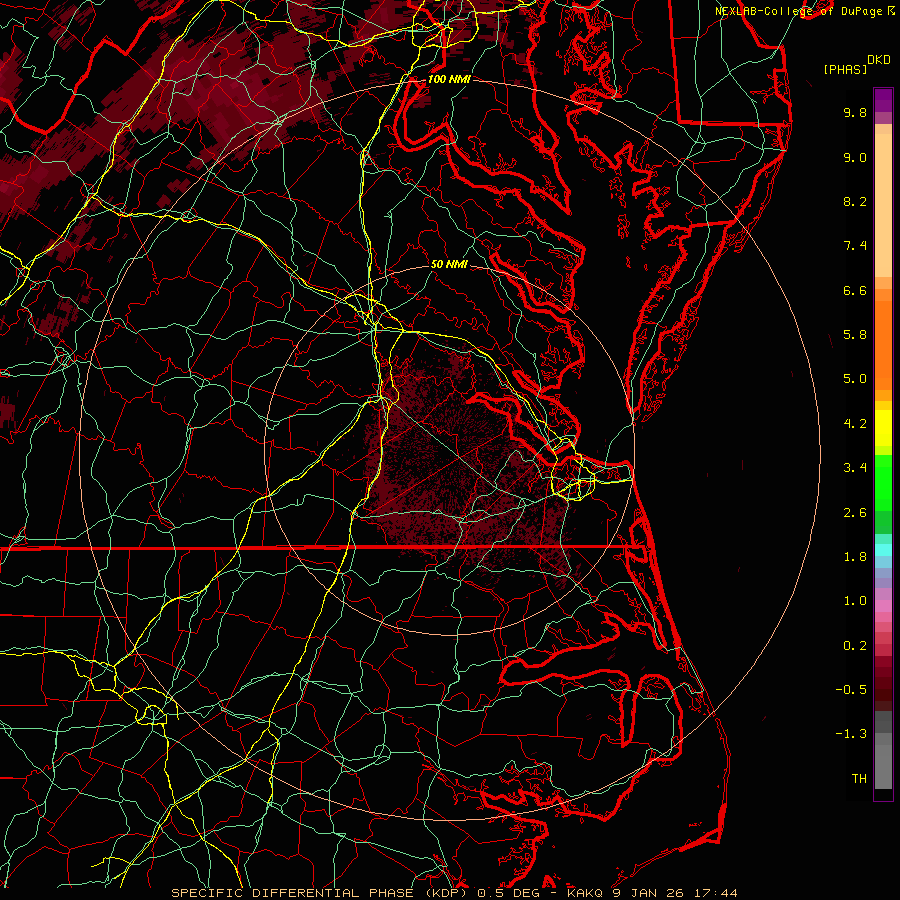The image size is (900, 900).
Task: Click the [PHAS] unit label
Action: tap(845, 69)
